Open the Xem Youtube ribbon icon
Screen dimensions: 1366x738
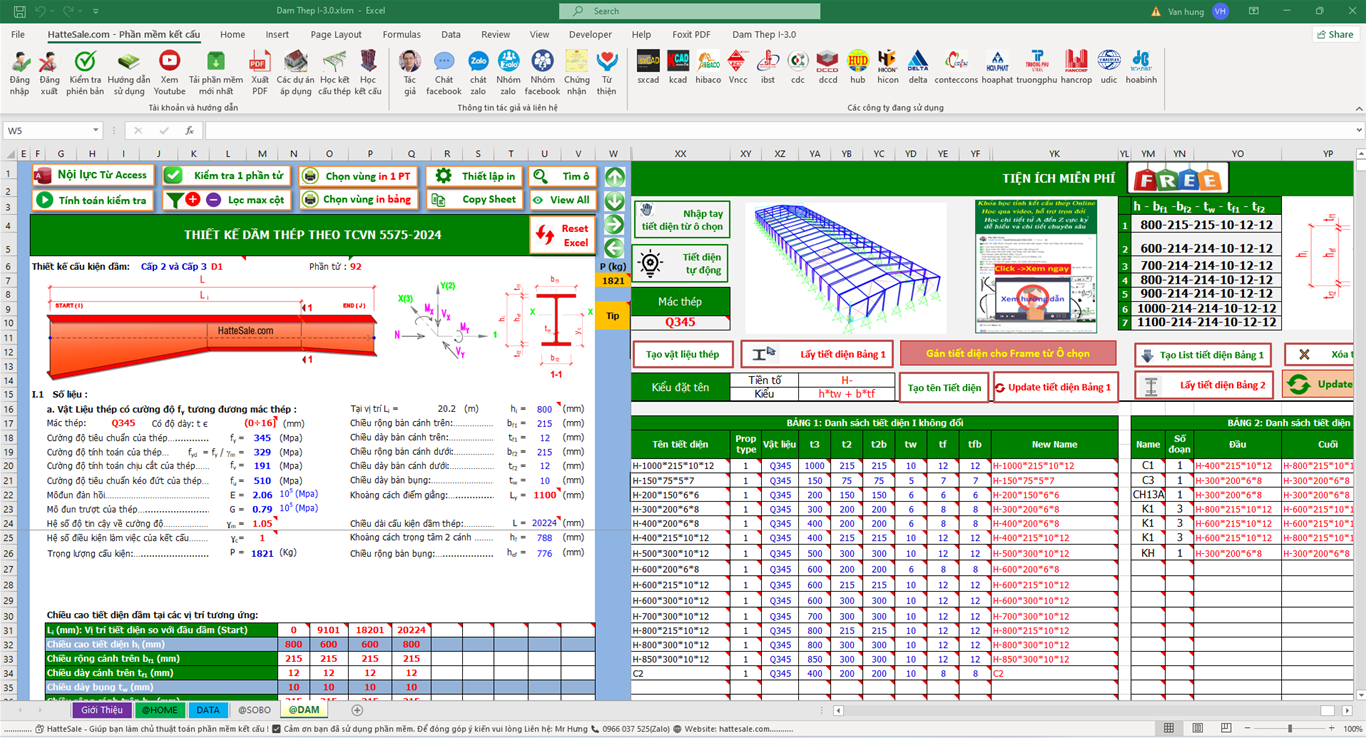(x=169, y=63)
